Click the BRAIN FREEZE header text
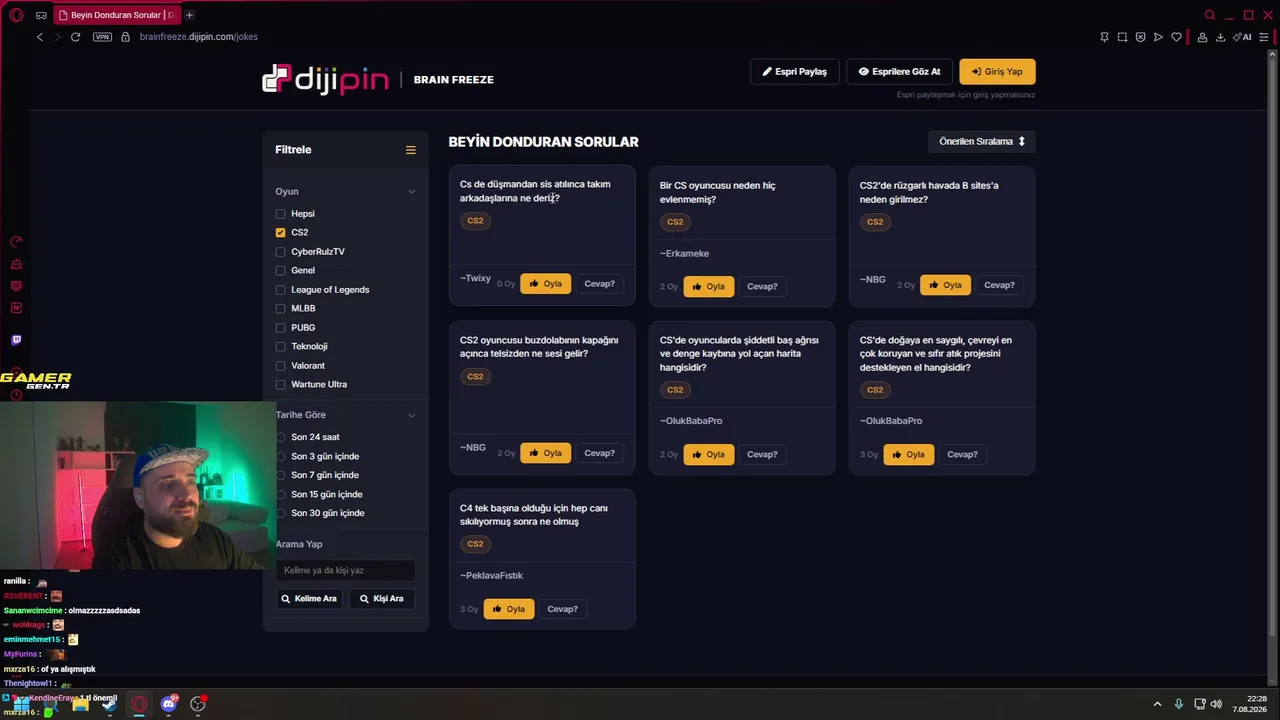The width and height of the screenshot is (1280, 720). pyautogui.click(x=454, y=80)
